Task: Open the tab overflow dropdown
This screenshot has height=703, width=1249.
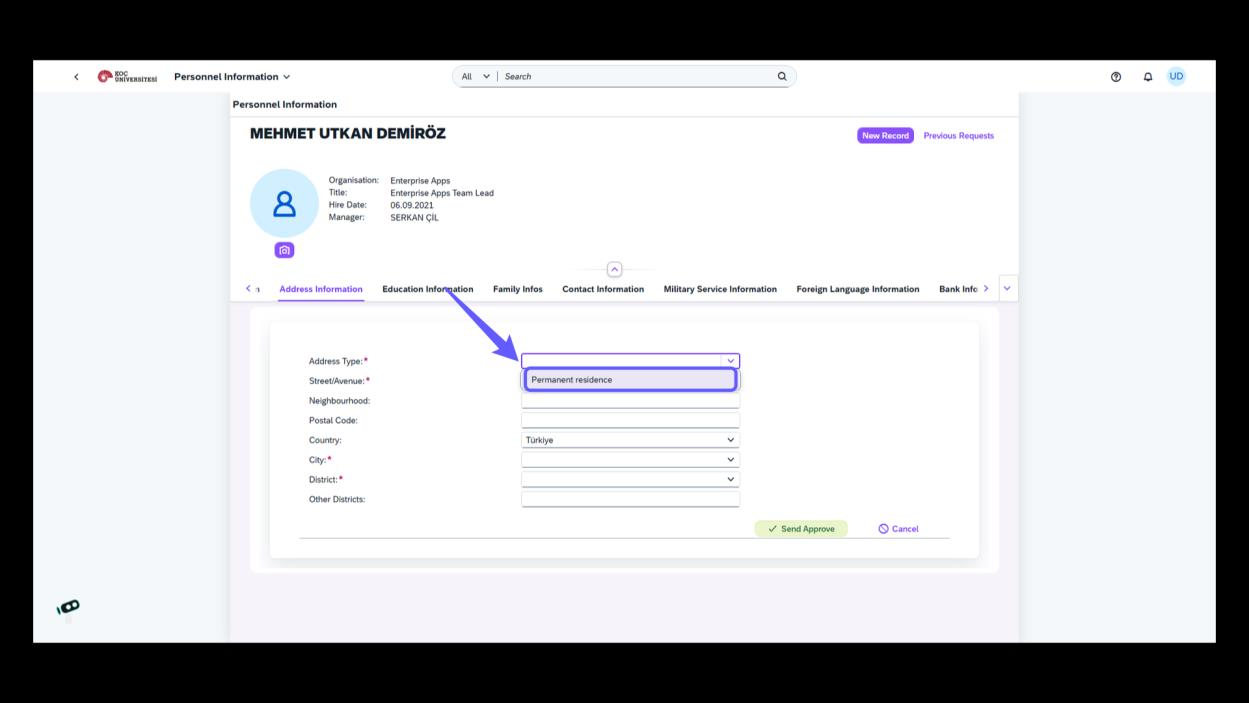Action: (x=1007, y=288)
